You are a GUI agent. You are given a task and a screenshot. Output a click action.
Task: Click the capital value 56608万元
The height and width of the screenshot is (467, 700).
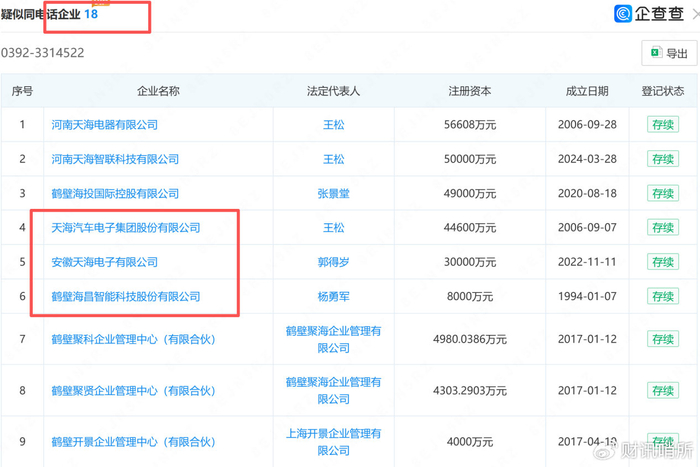[470, 125]
